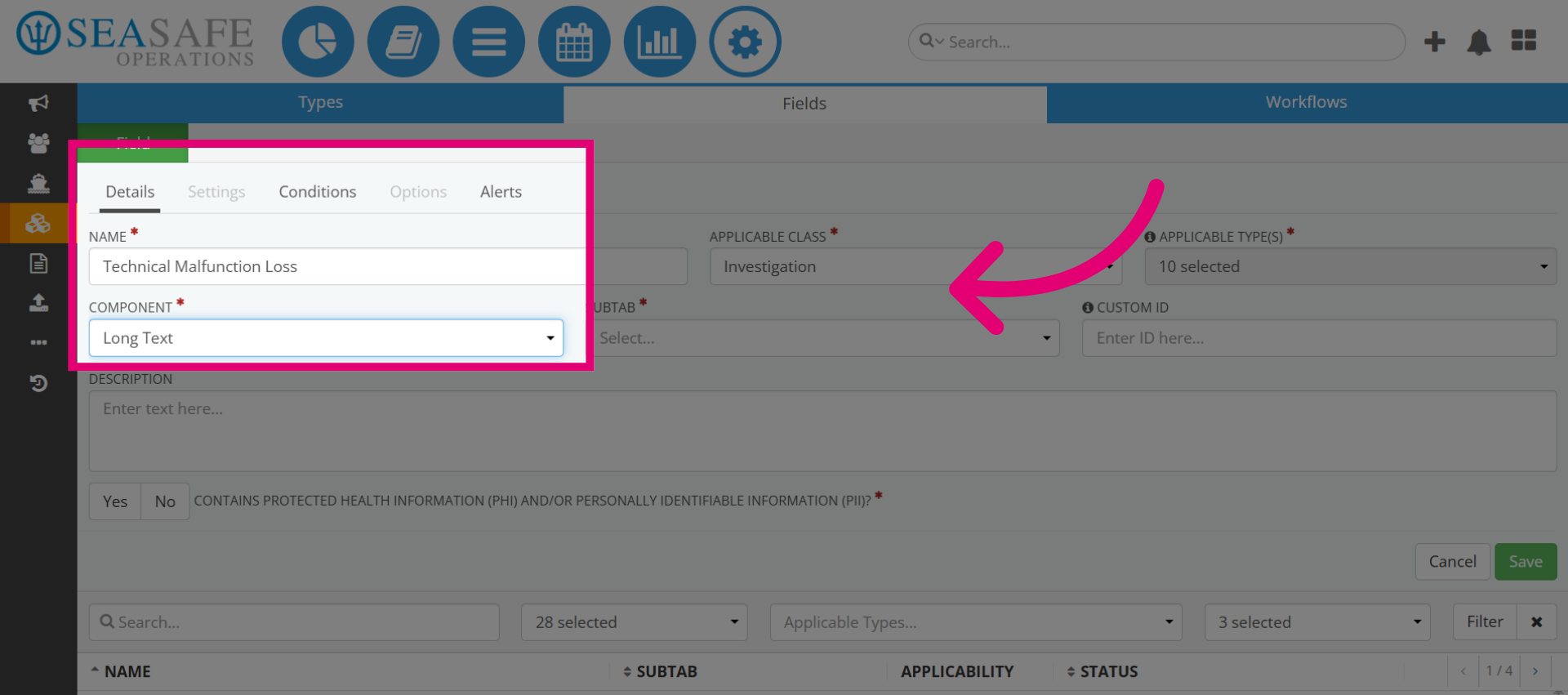1568x695 pixels.
Task: Open the notifications bell
Action: (x=1479, y=42)
